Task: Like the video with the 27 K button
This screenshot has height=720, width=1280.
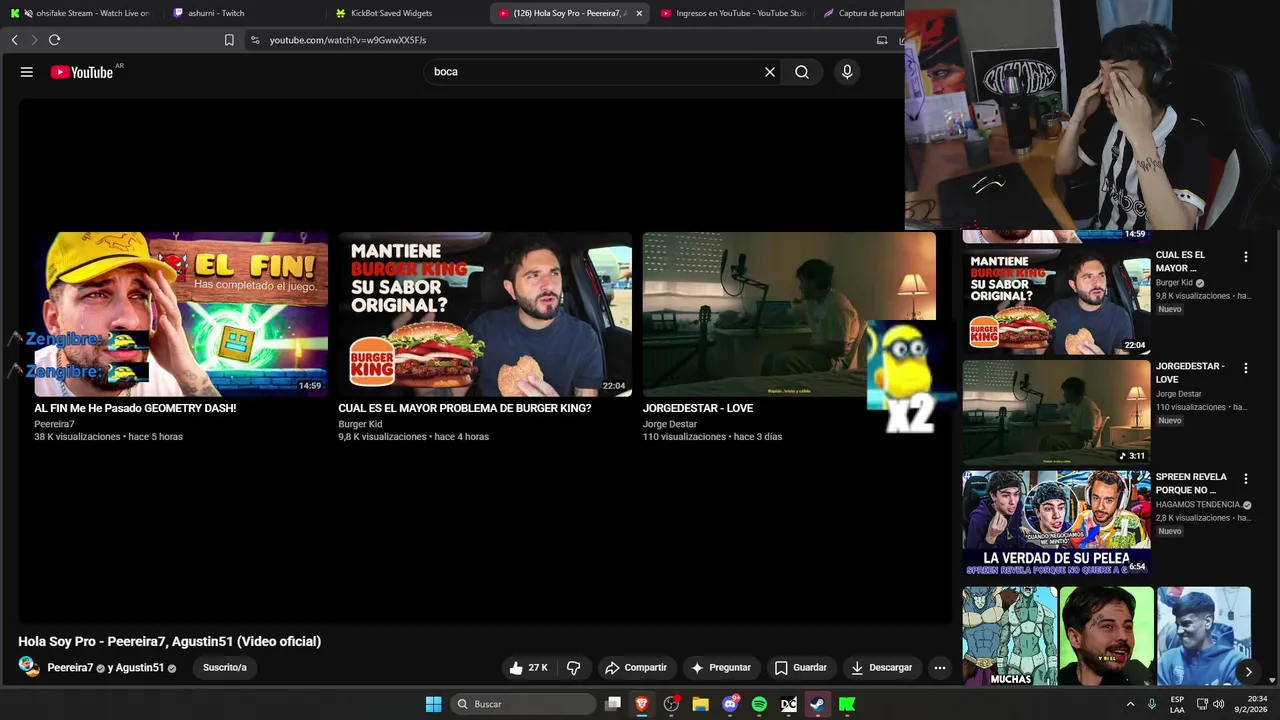Action: click(x=528, y=668)
